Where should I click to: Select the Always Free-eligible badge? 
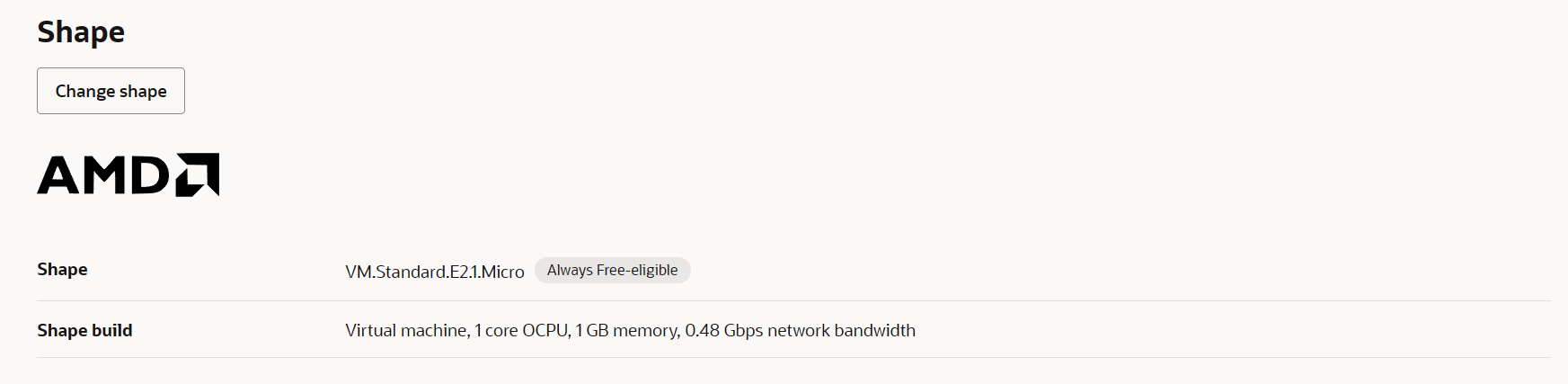tap(613, 270)
